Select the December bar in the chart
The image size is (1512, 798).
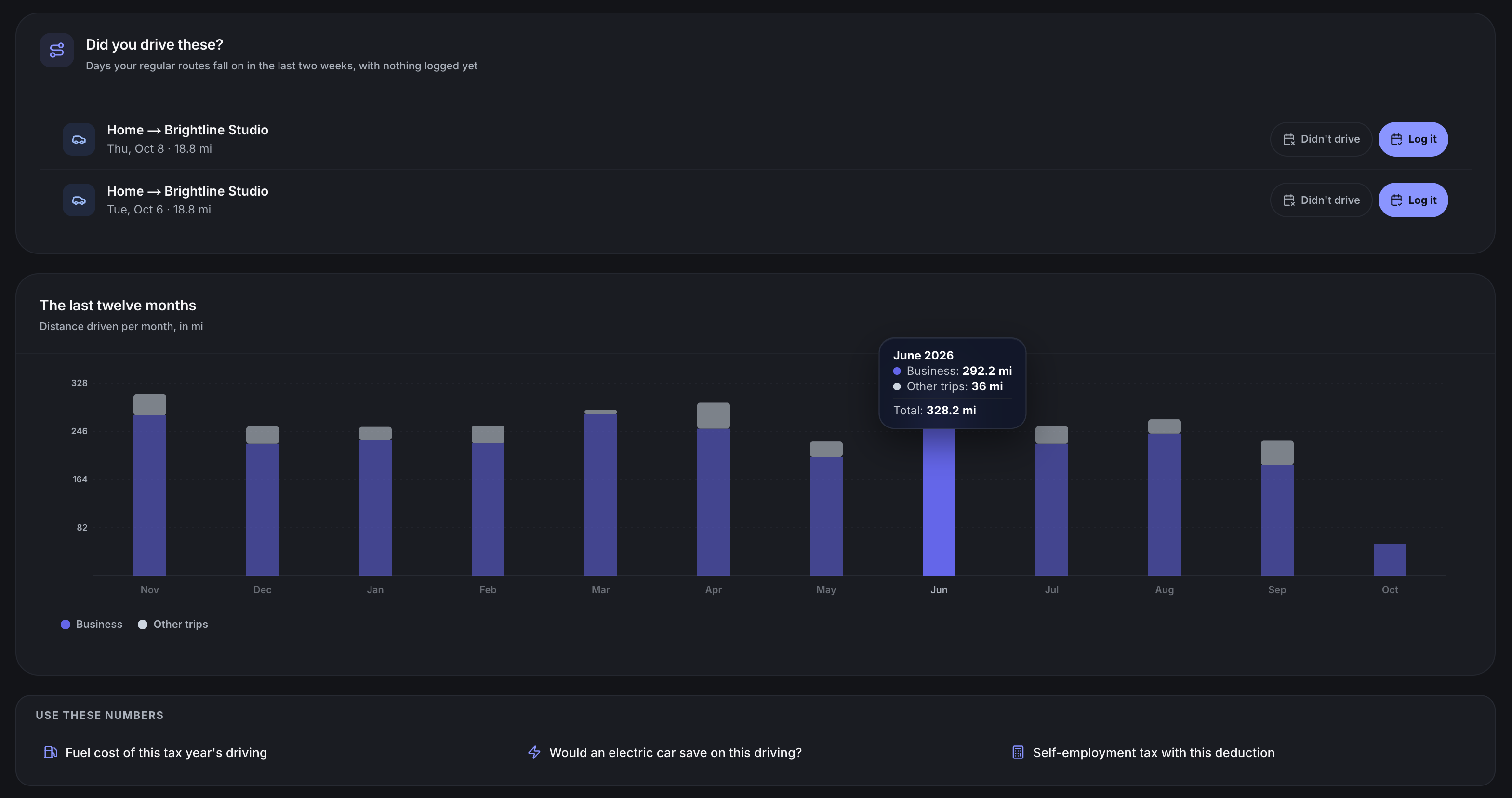[x=263, y=501]
